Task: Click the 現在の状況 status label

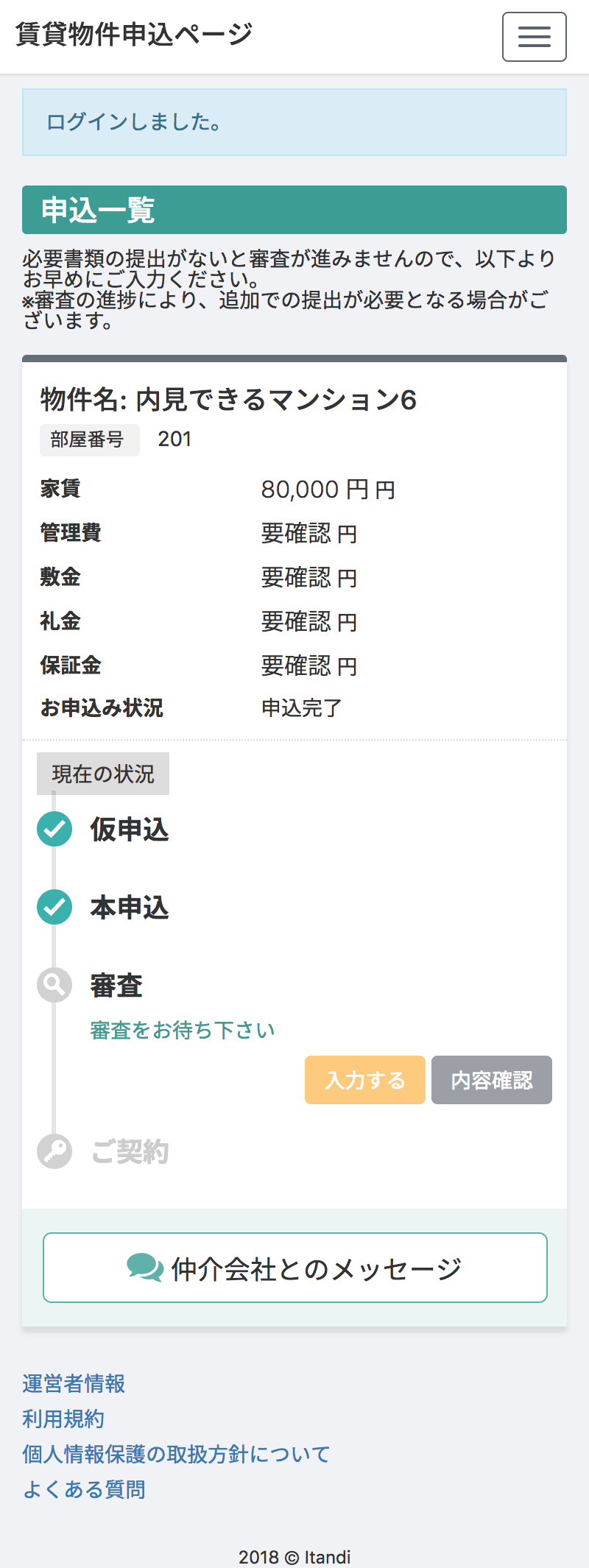Action: (x=103, y=774)
